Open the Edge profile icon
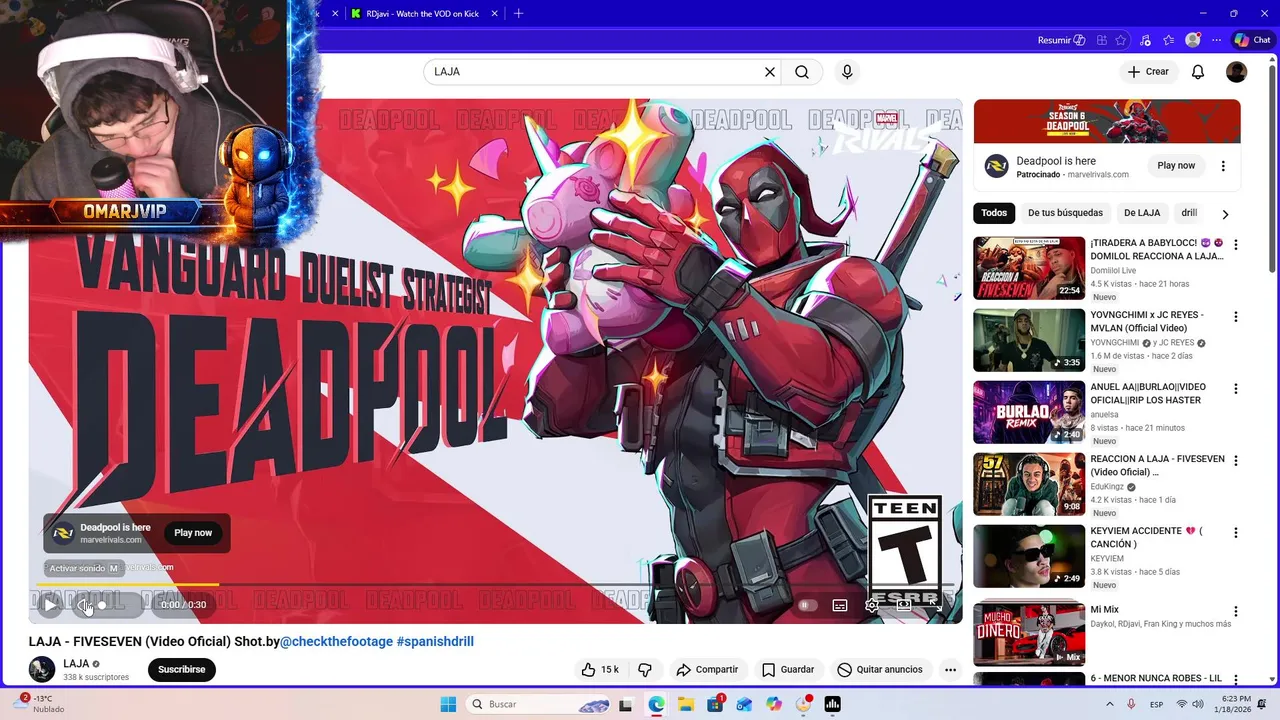 tap(1192, 40)
